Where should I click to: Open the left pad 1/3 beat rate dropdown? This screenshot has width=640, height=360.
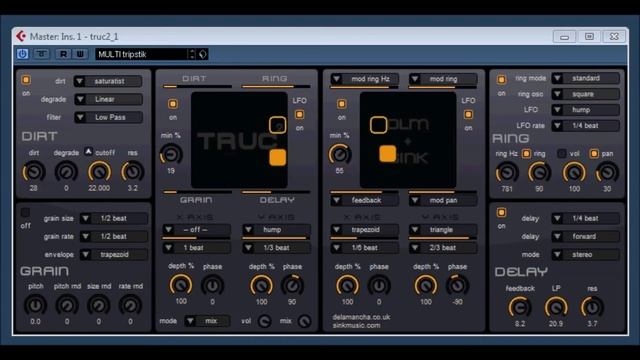point(276,248)
